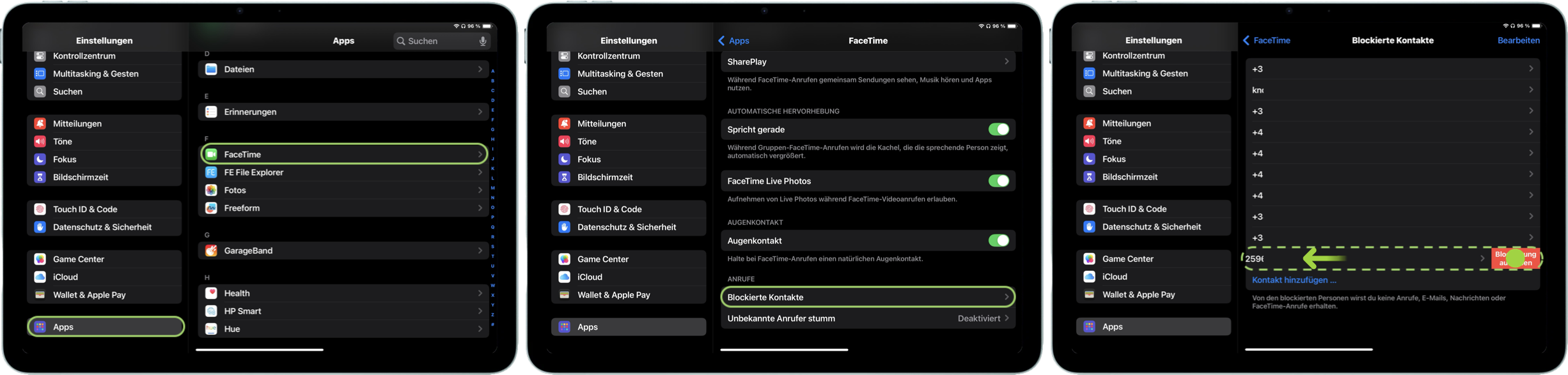
Task: Select the FE File Explorer icon
Action: 211,172
